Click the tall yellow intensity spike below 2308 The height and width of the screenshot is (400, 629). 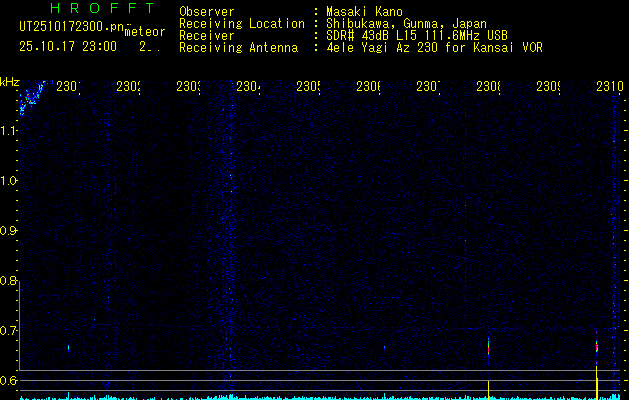tap(488, 390)
